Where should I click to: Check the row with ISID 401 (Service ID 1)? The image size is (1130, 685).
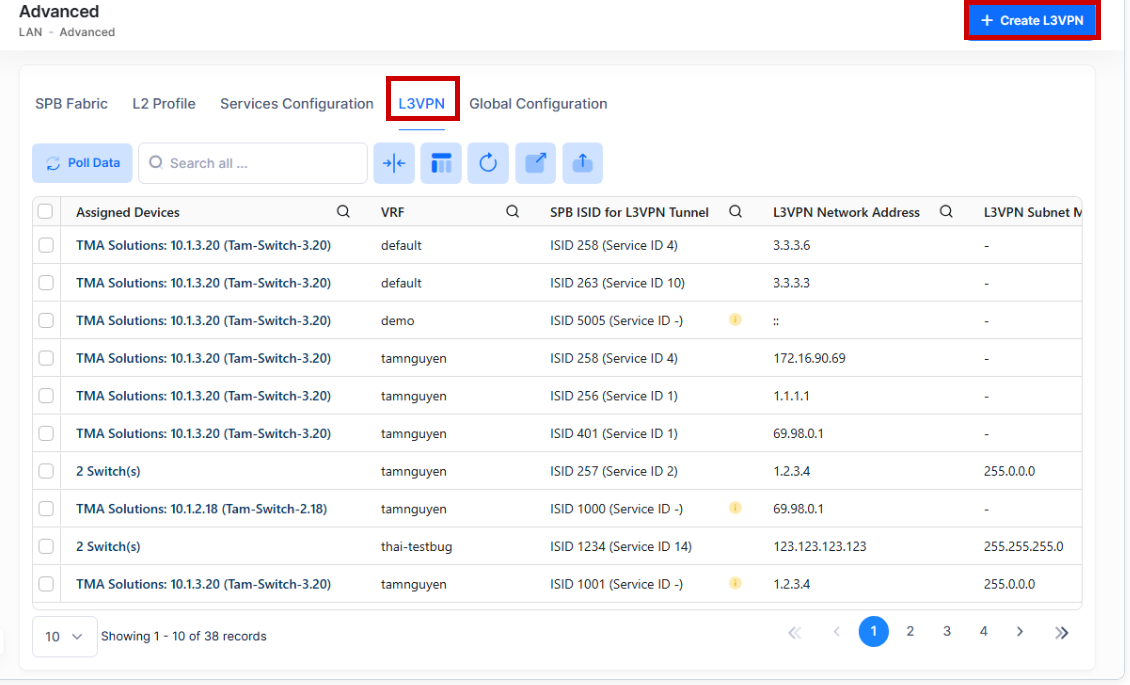[x=46, y=433]
